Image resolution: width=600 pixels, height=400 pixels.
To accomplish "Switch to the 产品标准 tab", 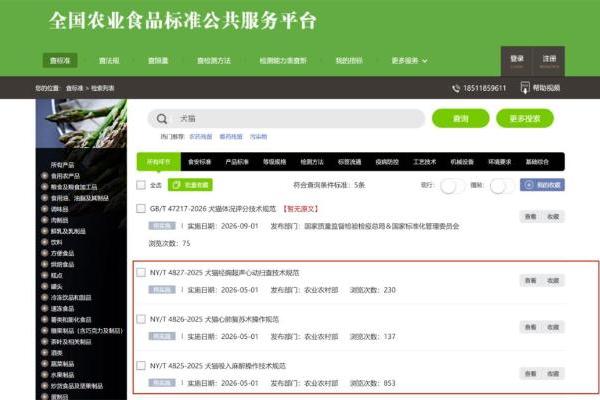I will (x=237, y=162).
